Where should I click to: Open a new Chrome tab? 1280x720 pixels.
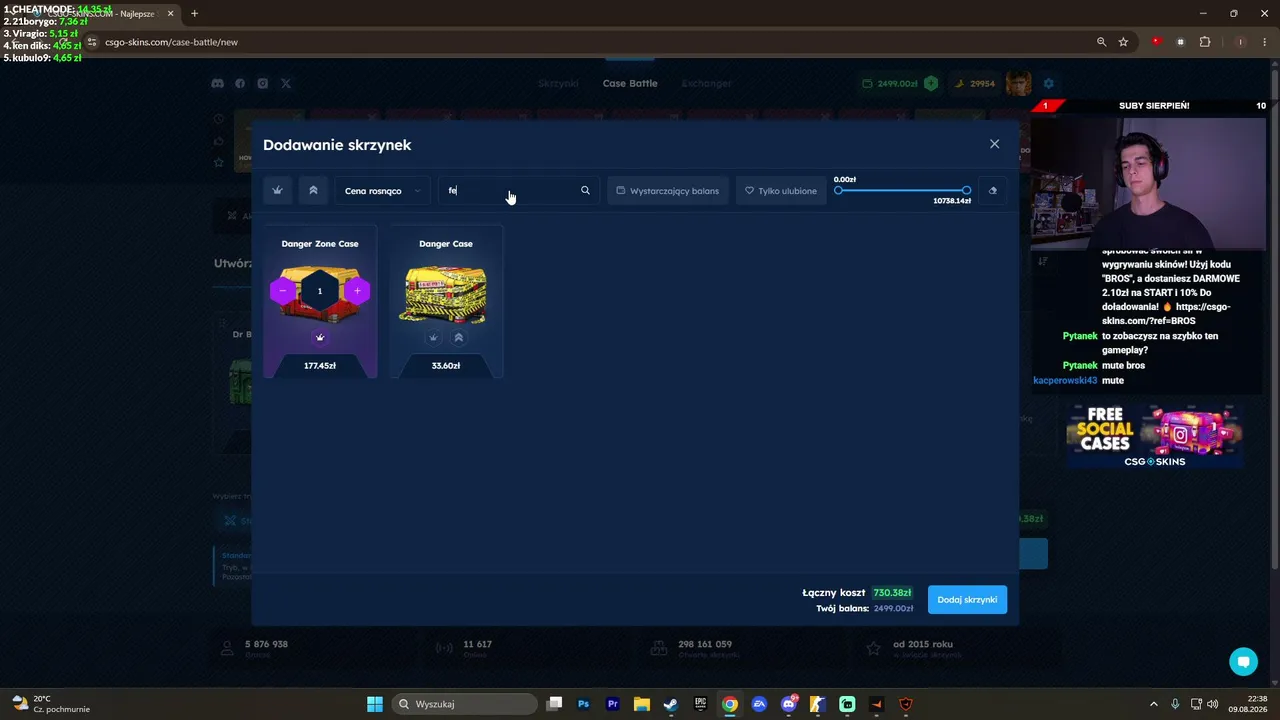(x=194, y=14)
